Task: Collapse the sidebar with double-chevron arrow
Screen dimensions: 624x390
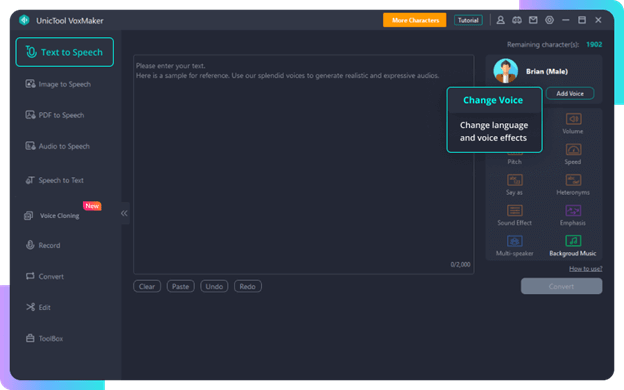Action: click(124, 213)
